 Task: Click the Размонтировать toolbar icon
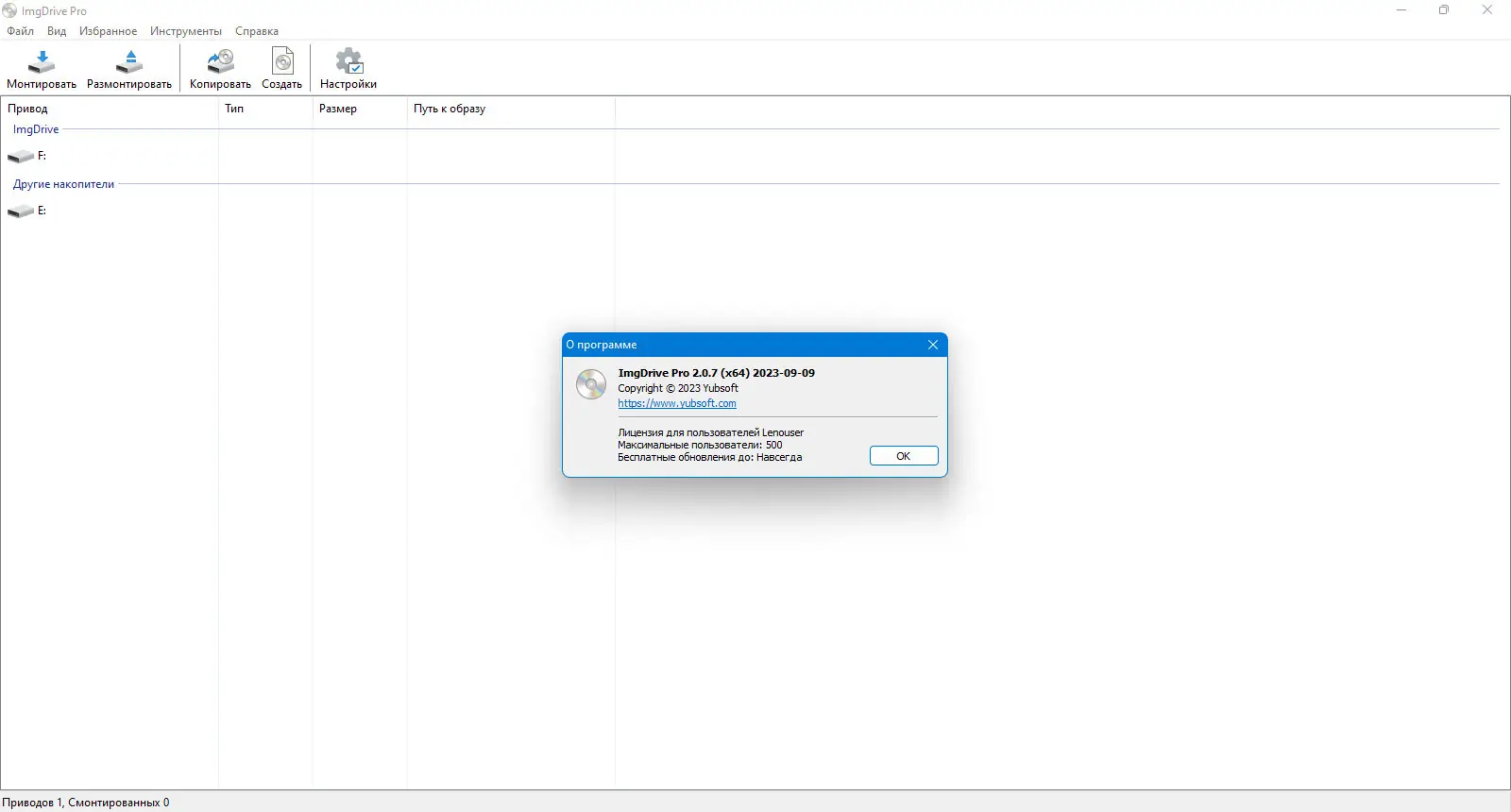tap(129, 62)
